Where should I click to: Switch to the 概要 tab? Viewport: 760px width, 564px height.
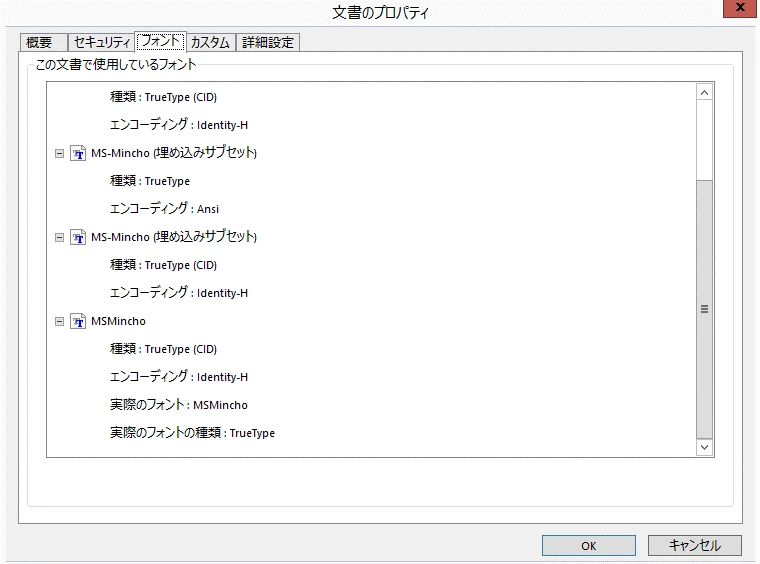pos(43,43)
